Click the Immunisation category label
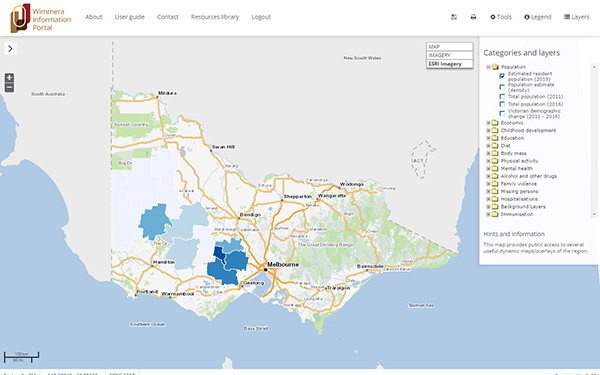The height and width of the screenshot is (375, 600). tap(517, 214)
